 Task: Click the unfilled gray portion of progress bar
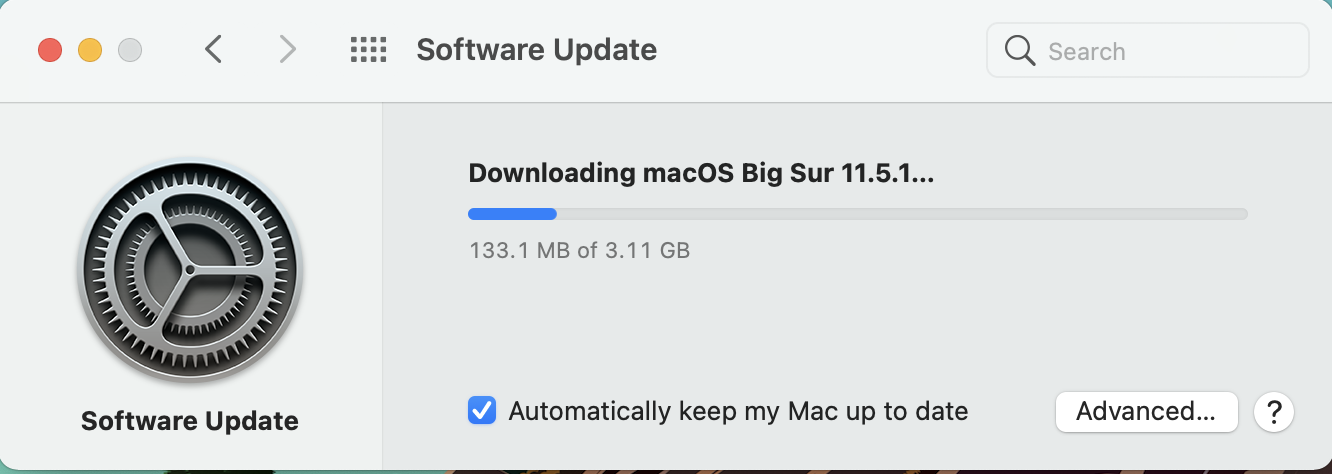pos(900,213)
